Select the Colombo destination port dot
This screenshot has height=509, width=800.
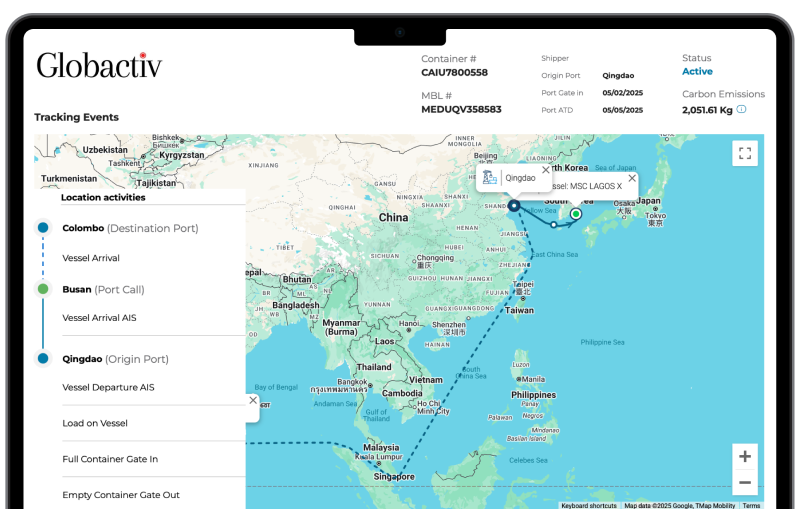click(x=43, y=227)
